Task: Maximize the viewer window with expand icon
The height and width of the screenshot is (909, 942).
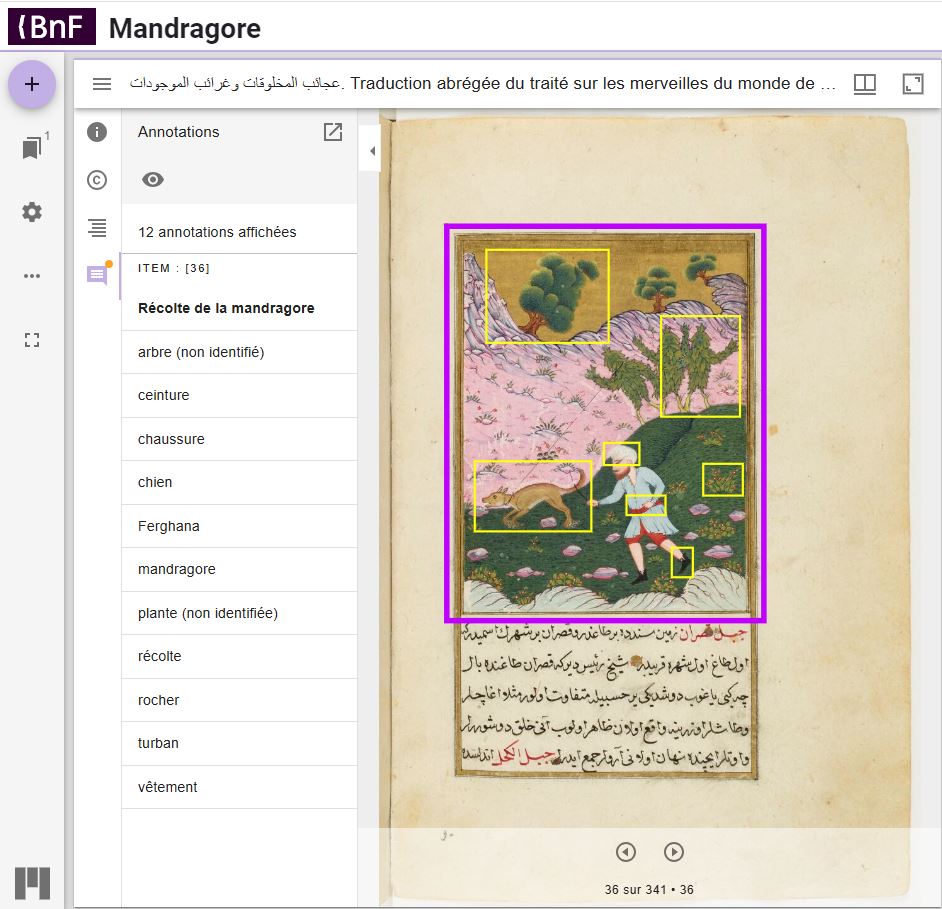Action: (x=912, y=84)
